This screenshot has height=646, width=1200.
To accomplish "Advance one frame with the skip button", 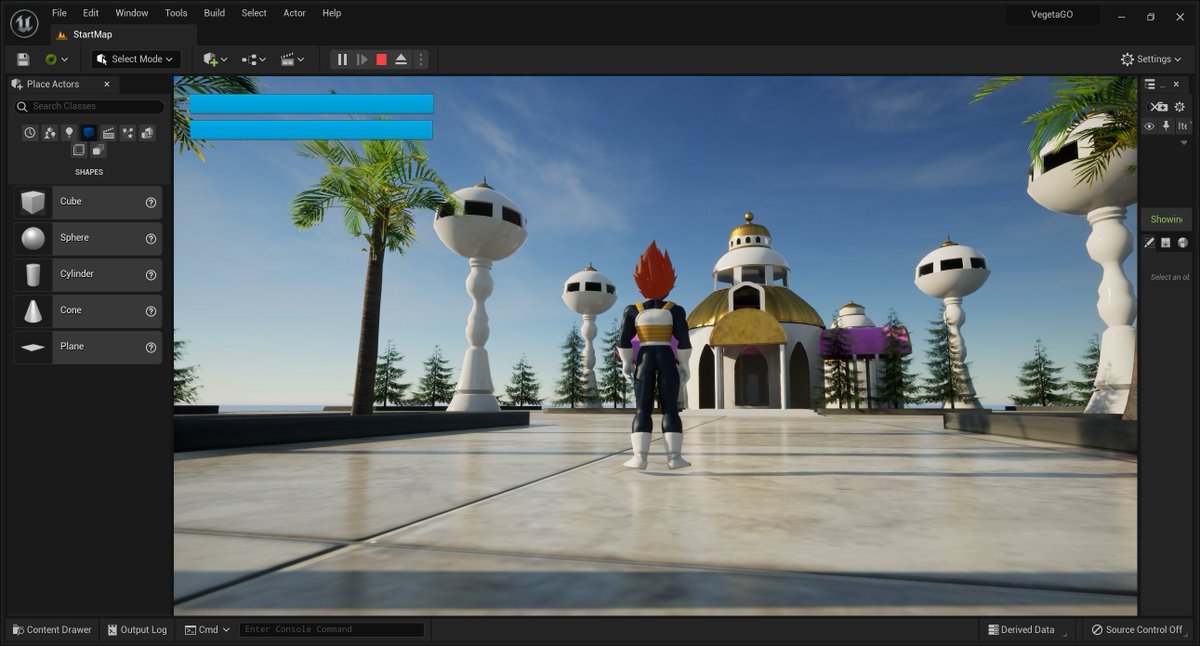I will pyautogui.click(x=362, y=59).
